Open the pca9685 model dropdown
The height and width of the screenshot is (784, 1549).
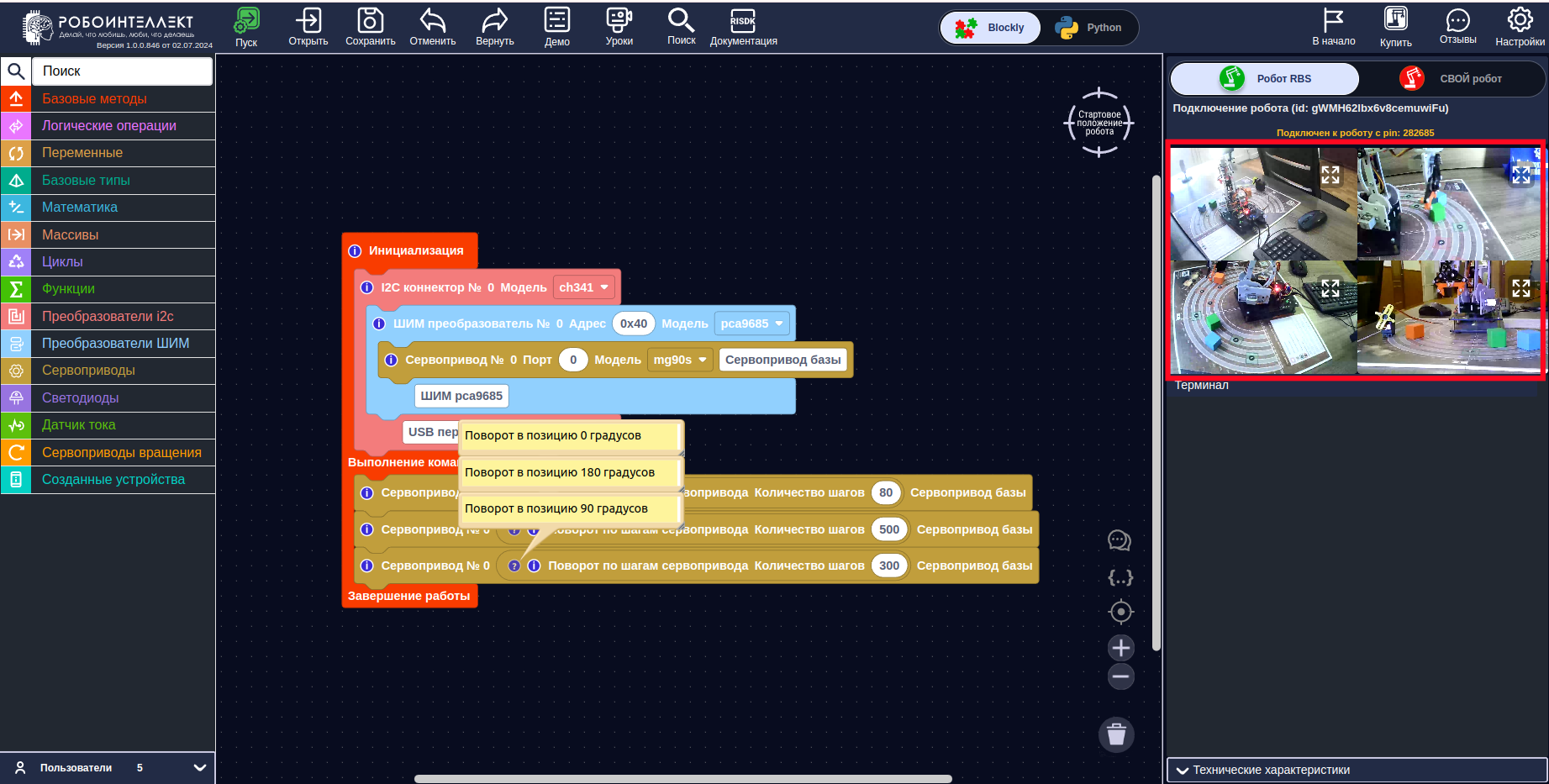coord(752,324)
